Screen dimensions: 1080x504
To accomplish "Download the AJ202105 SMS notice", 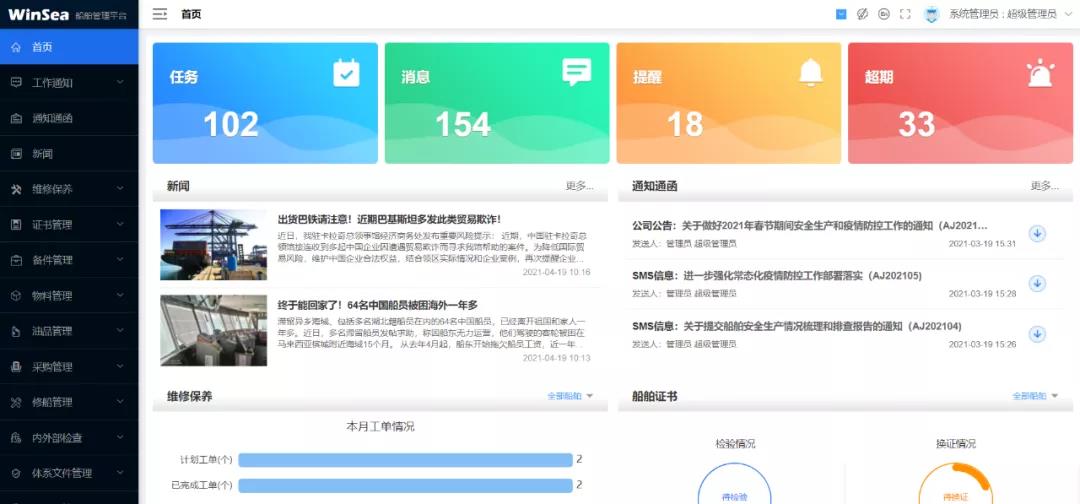I will coord(1037,283).
